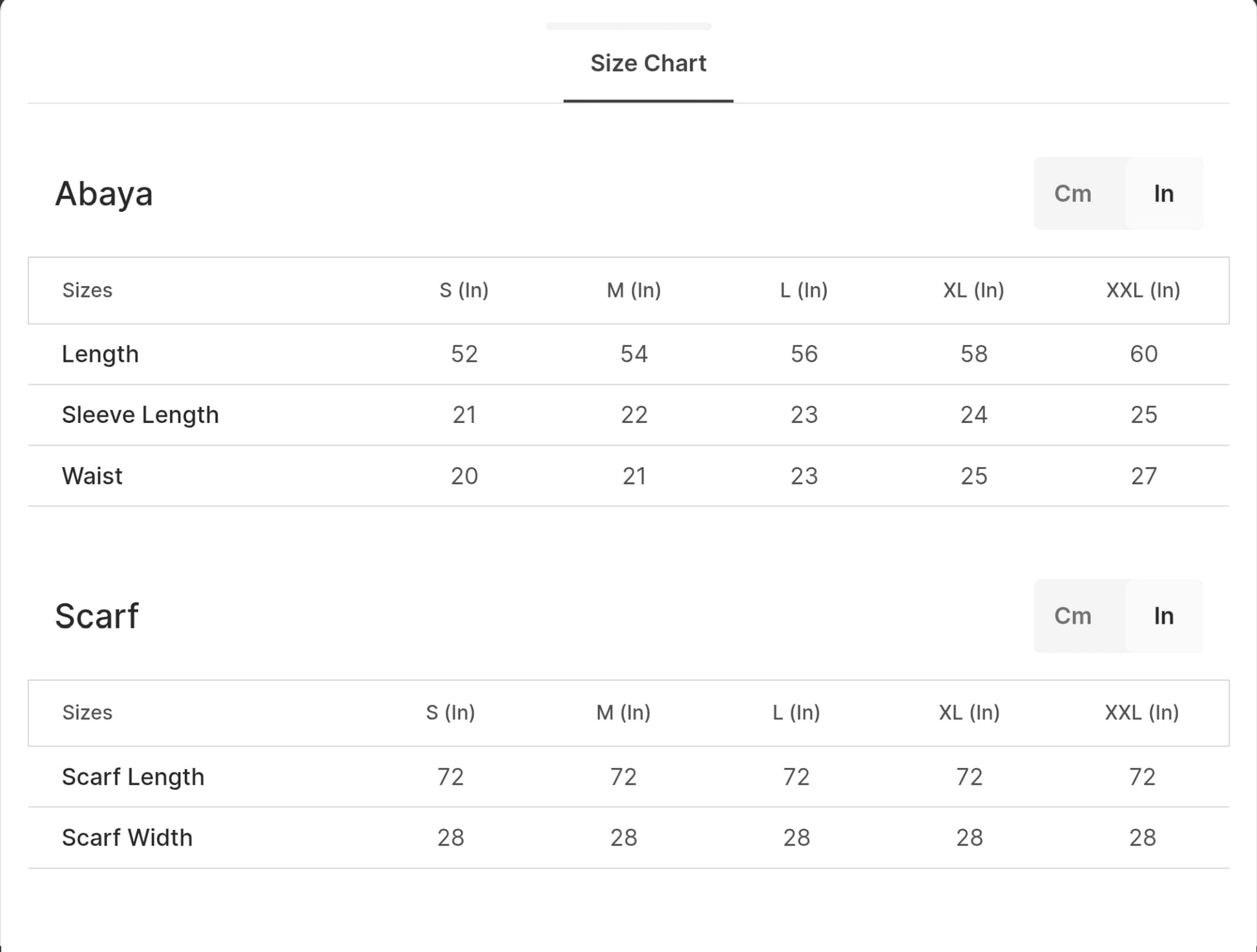Click the Abaya section heading

click(104, 194)
